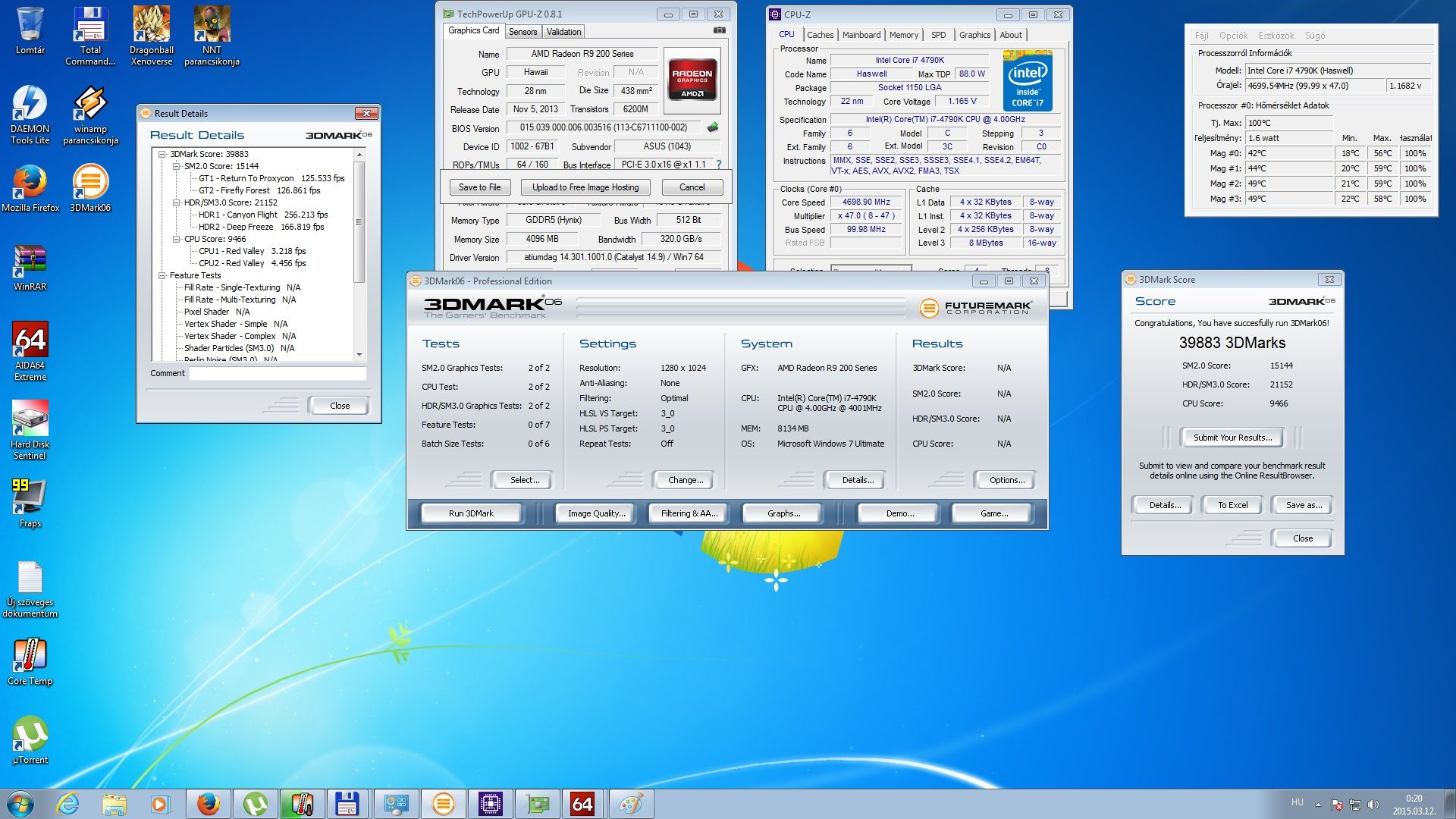Collapse the 3DMark Score tree node
1456x819 pixels.
(x=162, y=154)
